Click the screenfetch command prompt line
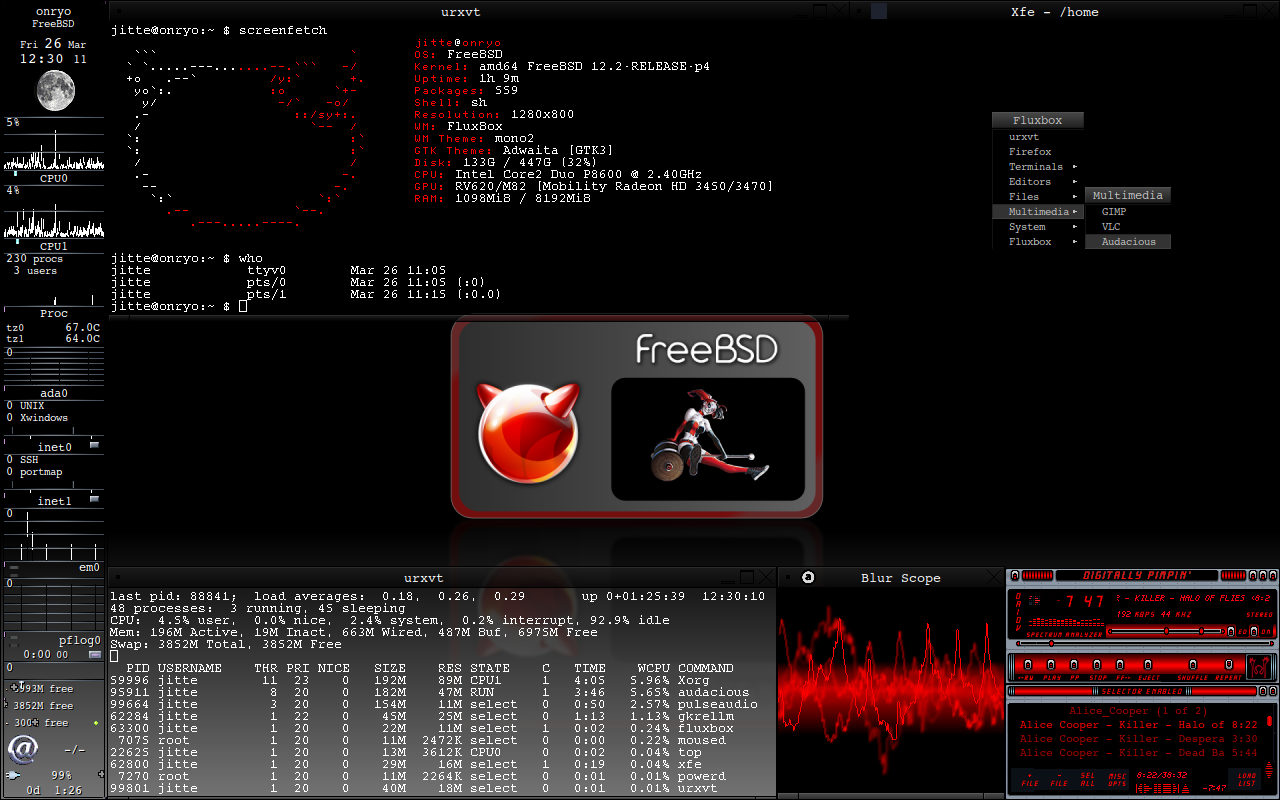The height and width of the screenshot is (800, 1280). tap(219, 31)
